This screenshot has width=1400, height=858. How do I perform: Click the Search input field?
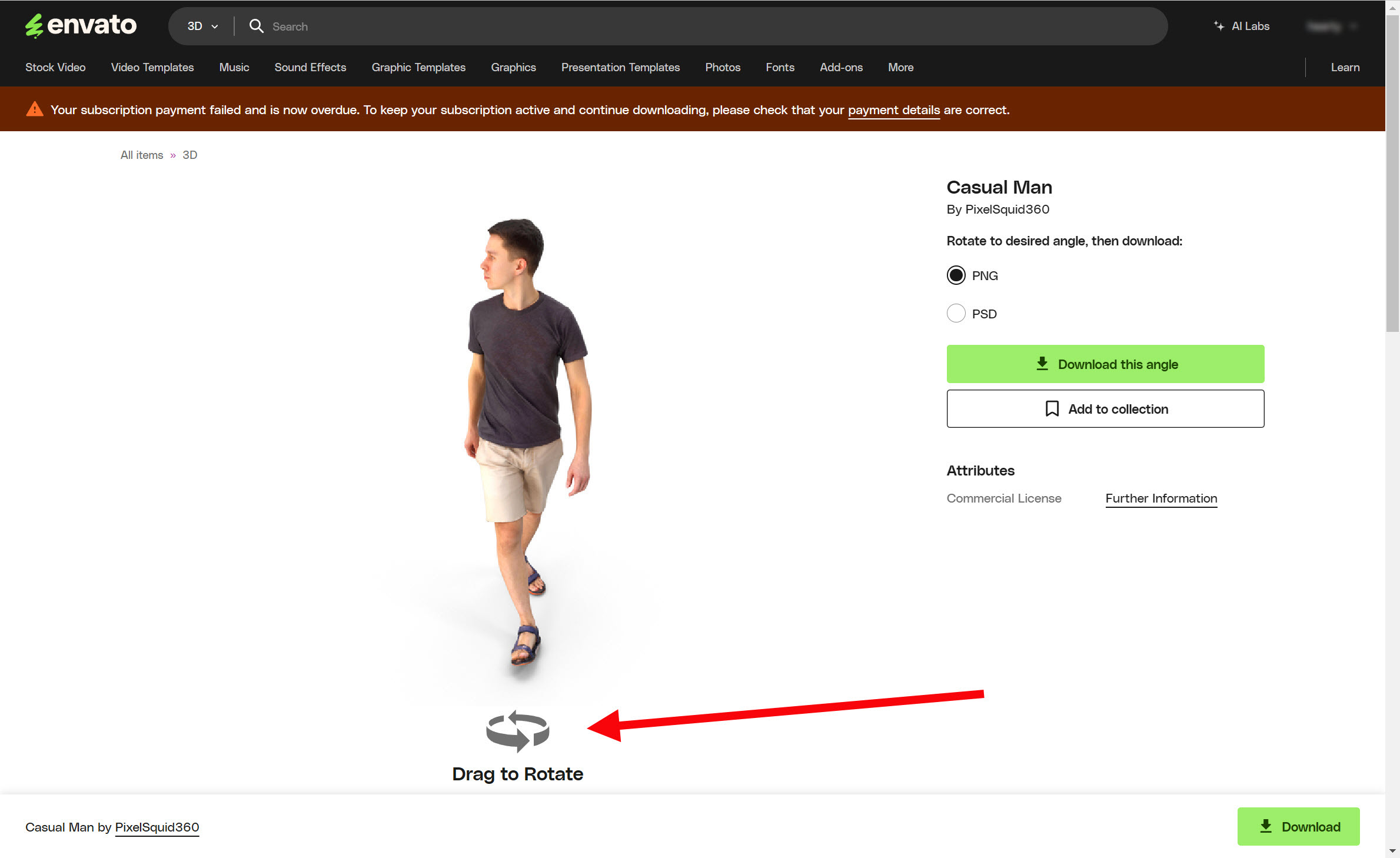pyautogui.click(x=706, y=26)
